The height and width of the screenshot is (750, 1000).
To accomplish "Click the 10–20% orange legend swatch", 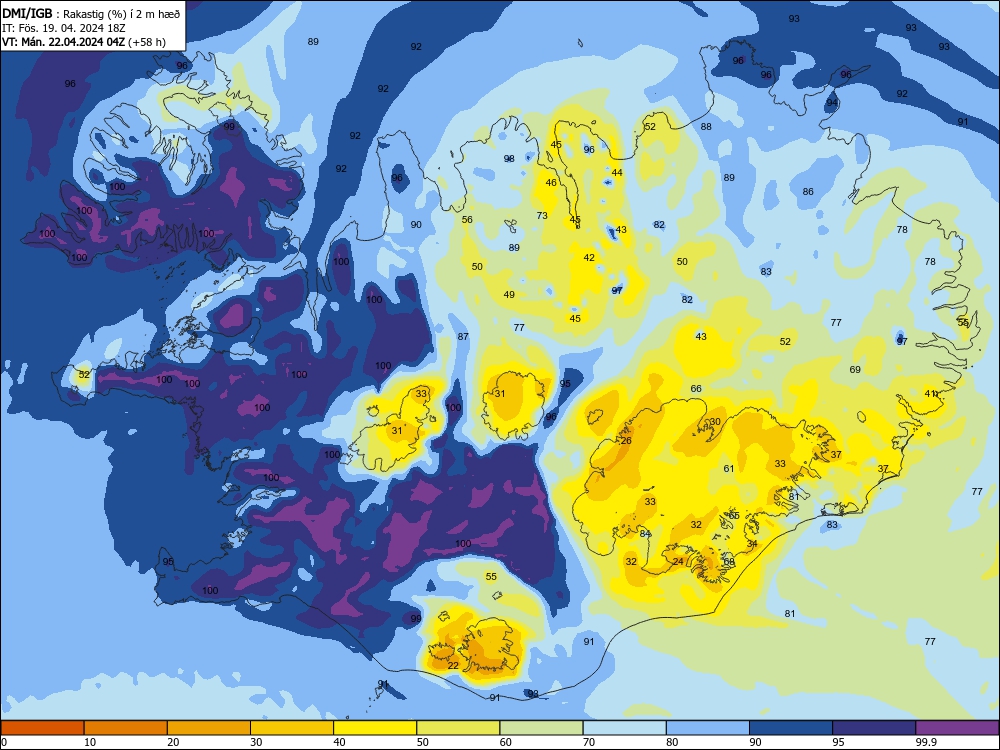I will click(x=126, y=728).
